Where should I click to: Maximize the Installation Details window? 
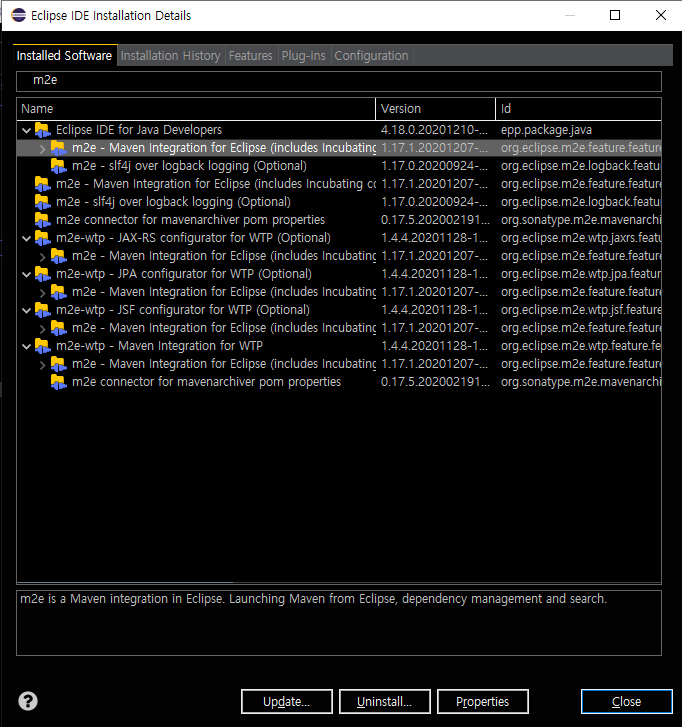tap(615, 15)
